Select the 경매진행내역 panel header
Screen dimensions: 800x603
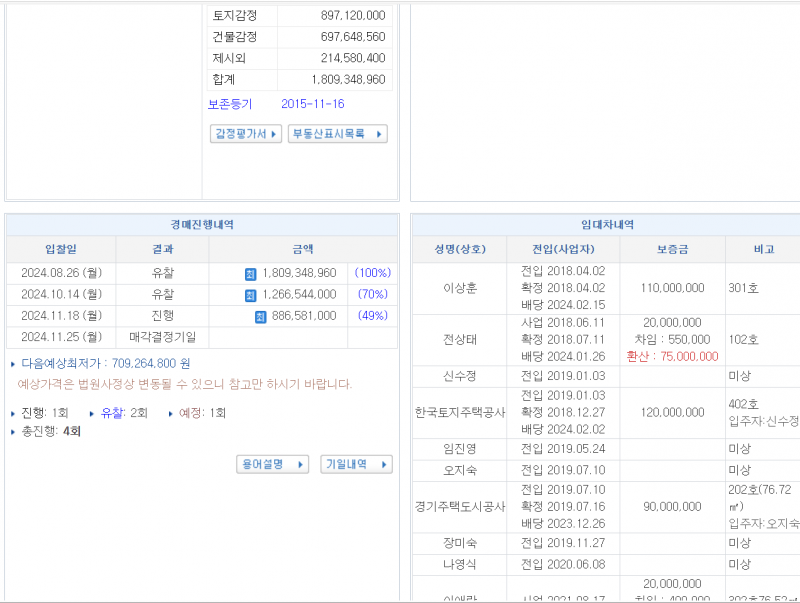tap(200, 225)
